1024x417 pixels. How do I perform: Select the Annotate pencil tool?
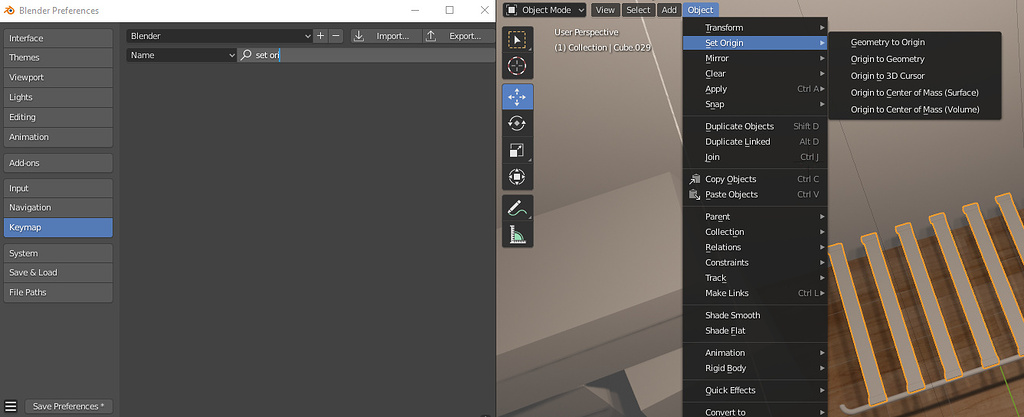point(517,208)
